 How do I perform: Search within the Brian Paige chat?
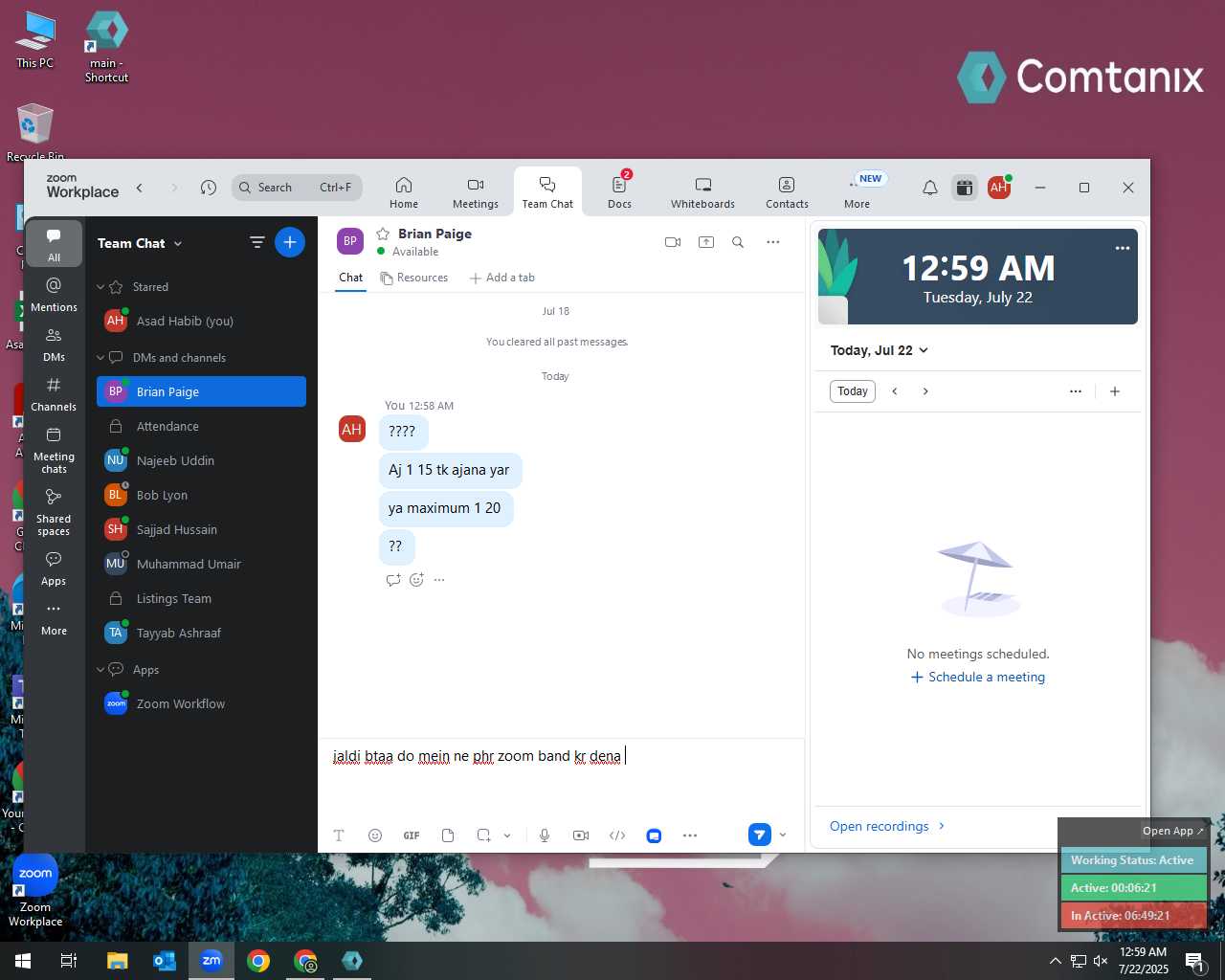coord(738,242)
